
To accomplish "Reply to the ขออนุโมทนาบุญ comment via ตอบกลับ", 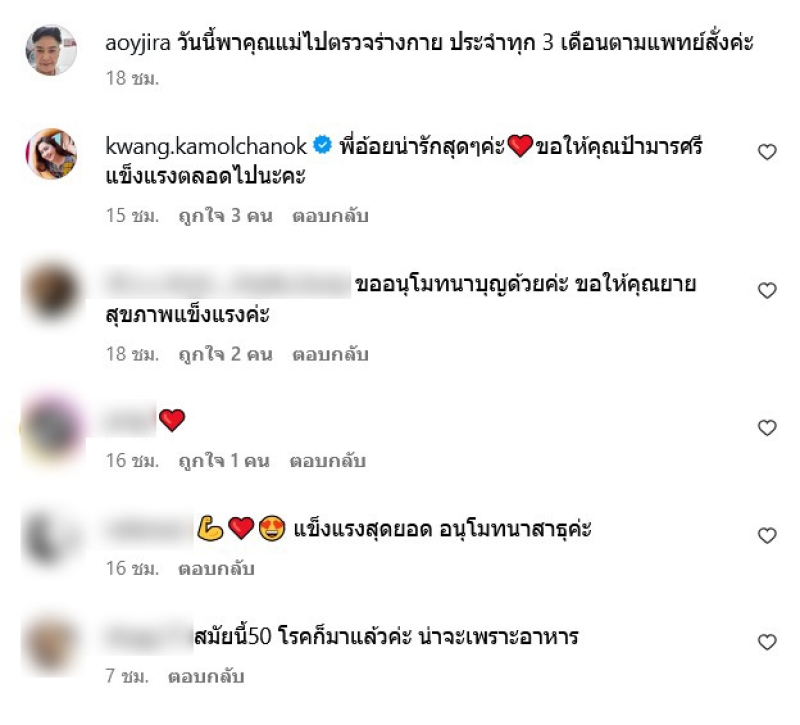I will tap(330, 354).
